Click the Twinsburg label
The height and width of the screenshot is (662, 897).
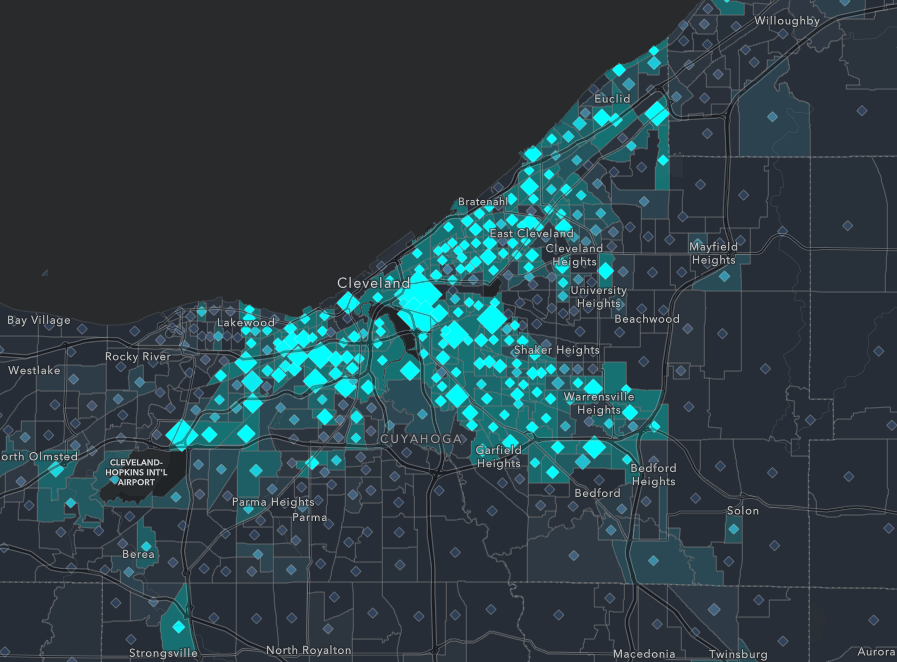[x=738, y=654]
